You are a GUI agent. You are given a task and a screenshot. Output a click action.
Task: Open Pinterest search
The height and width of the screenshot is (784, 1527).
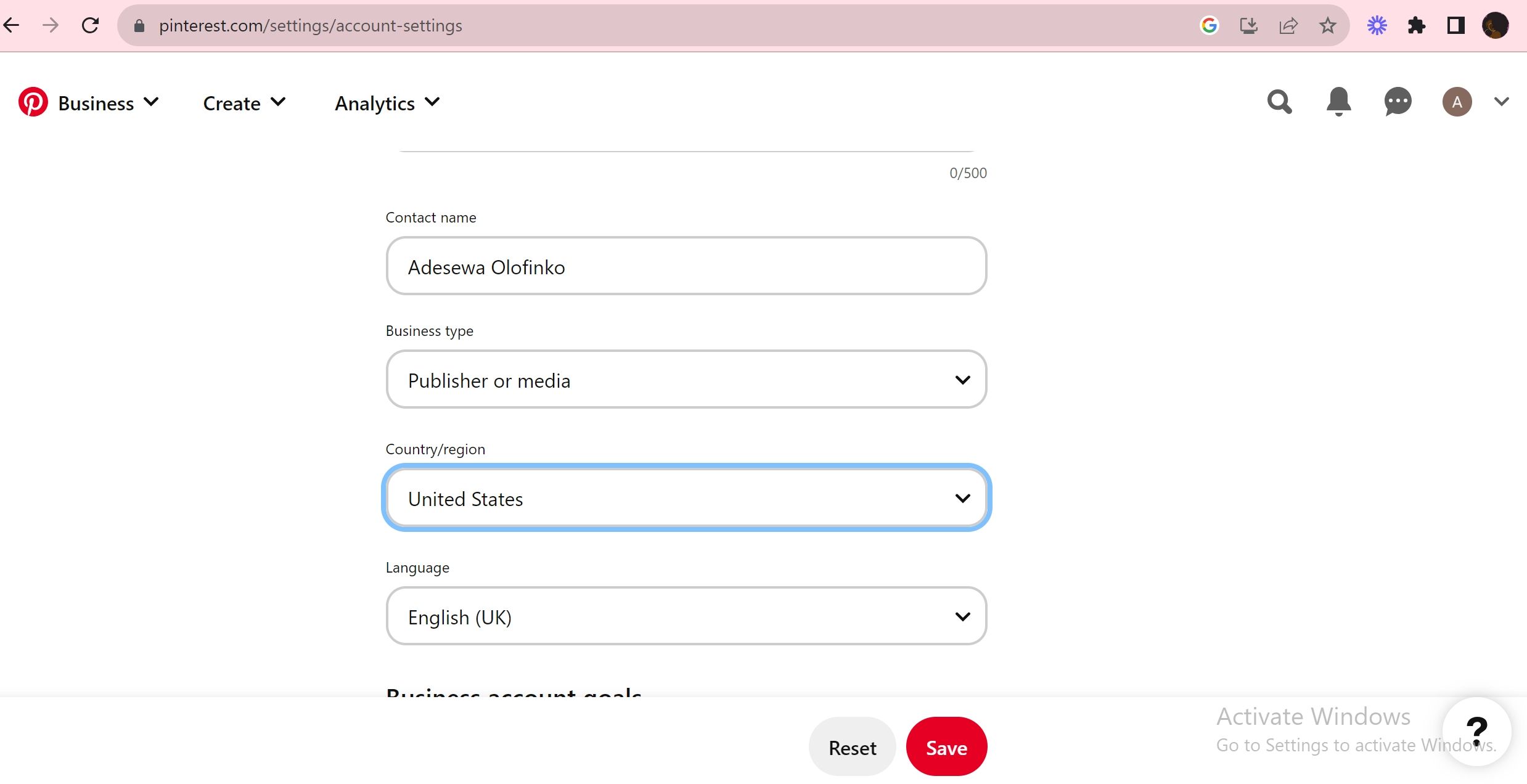tap(1279, 102)
